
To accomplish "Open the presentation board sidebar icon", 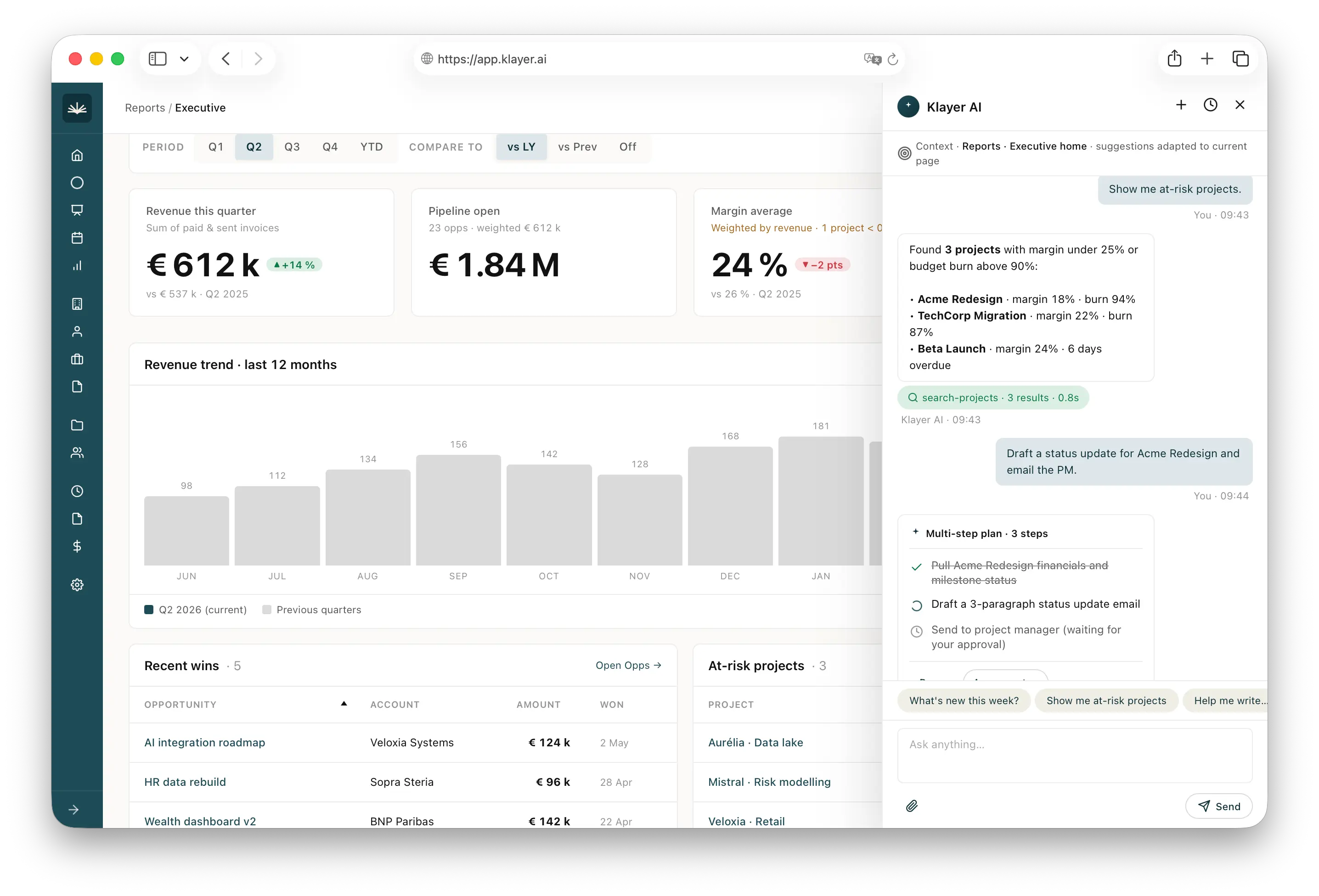I will [x=77, y=210].
